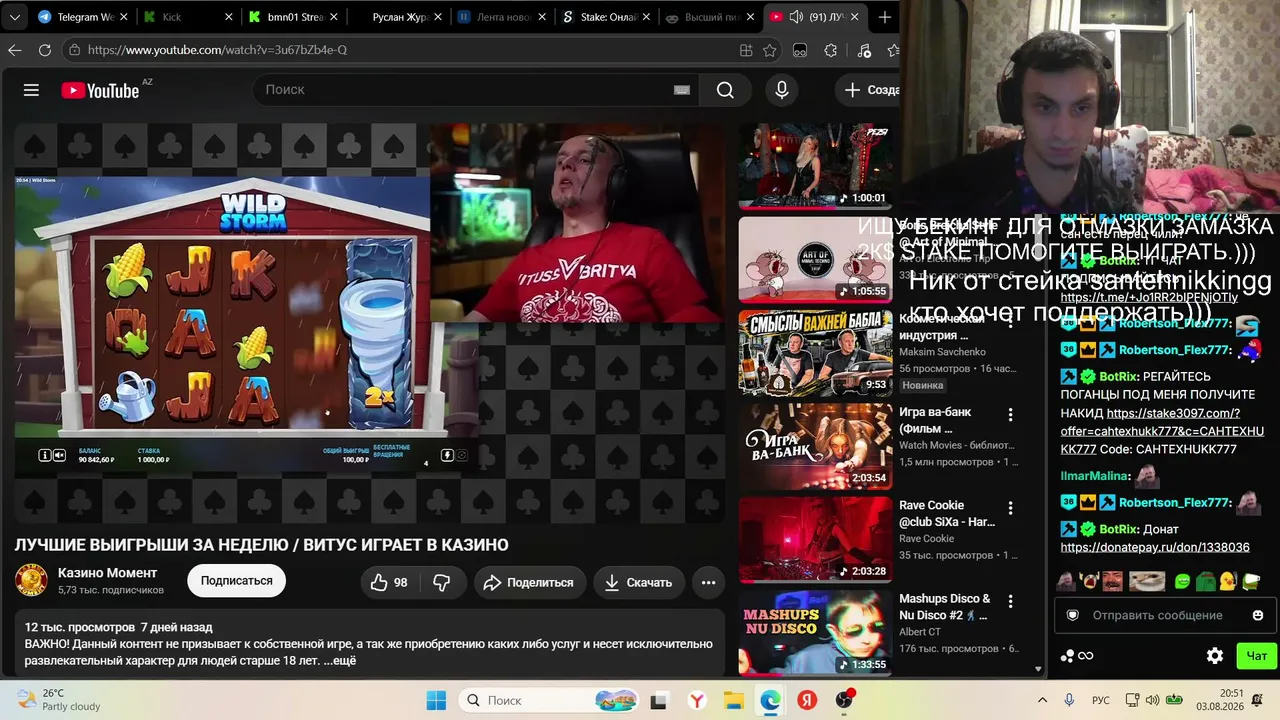
Task: Click the chat message input Отправить сообщение
Action: point(1157,615)
